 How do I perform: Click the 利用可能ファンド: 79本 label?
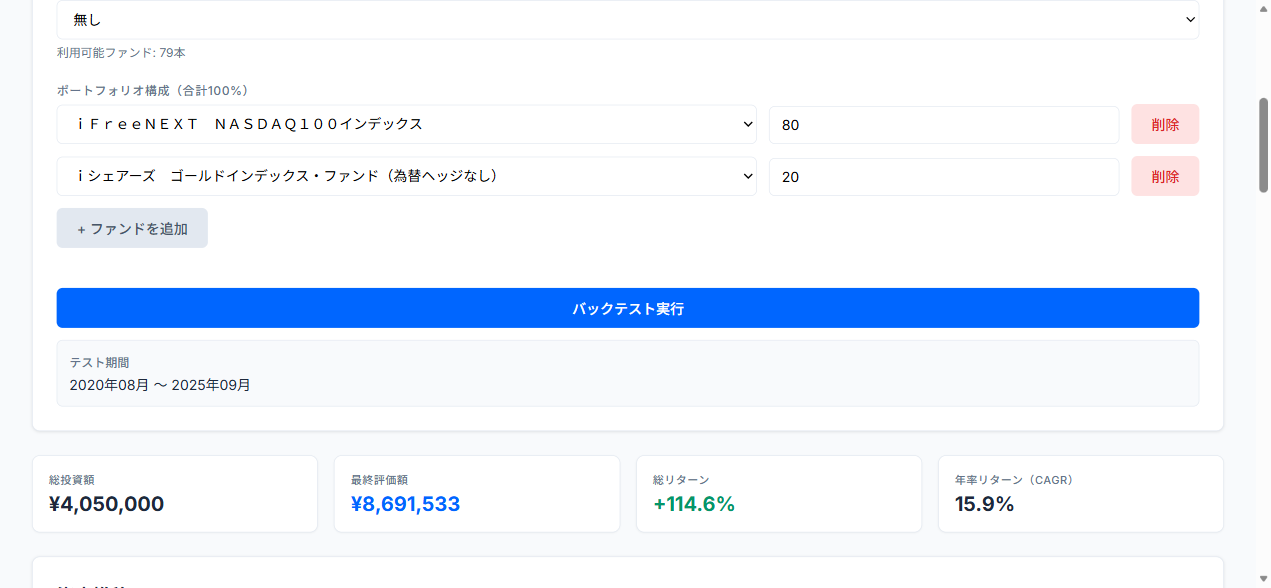pyautogui.click(x=121, y=52)
